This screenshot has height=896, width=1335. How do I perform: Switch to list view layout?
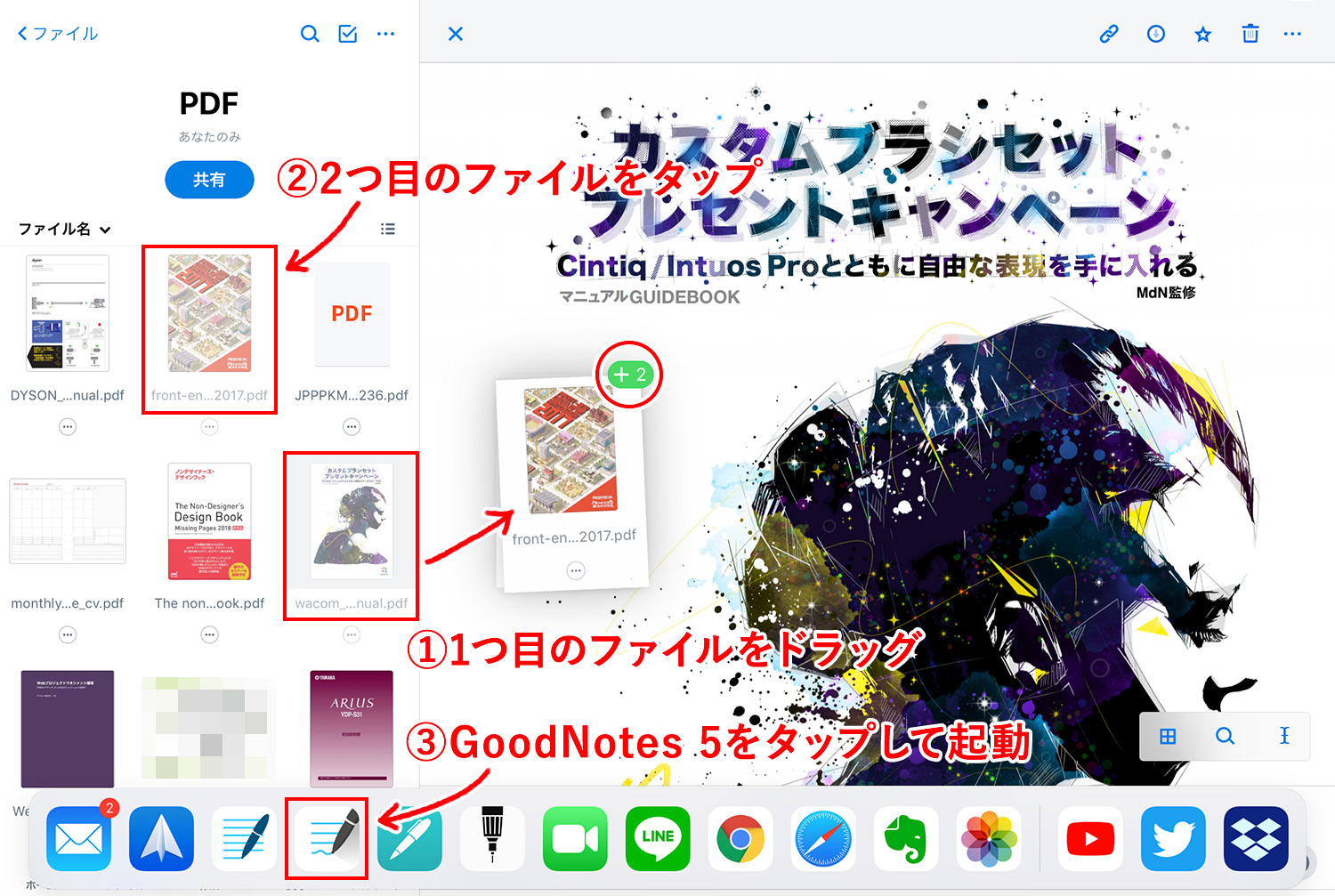[x=388, y=229]
